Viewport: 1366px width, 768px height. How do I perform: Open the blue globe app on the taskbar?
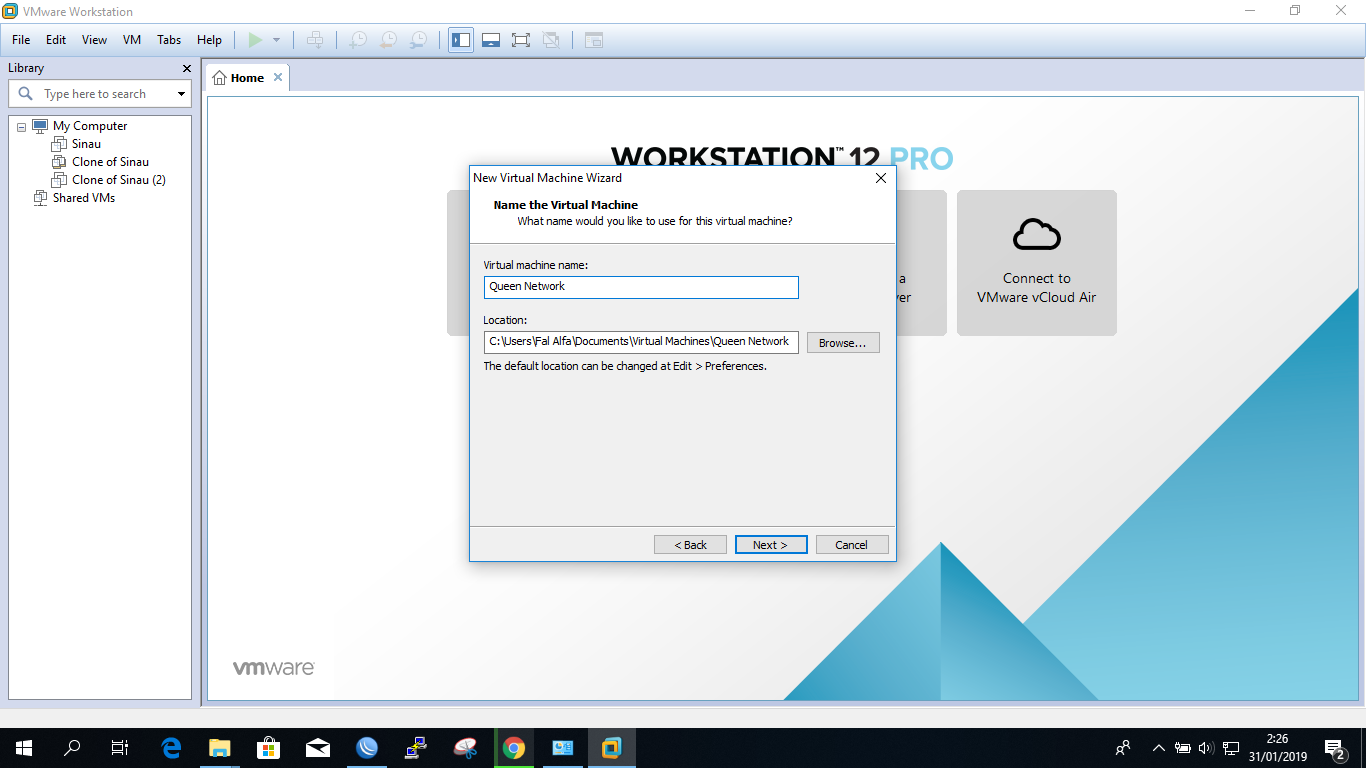(367, 748)
